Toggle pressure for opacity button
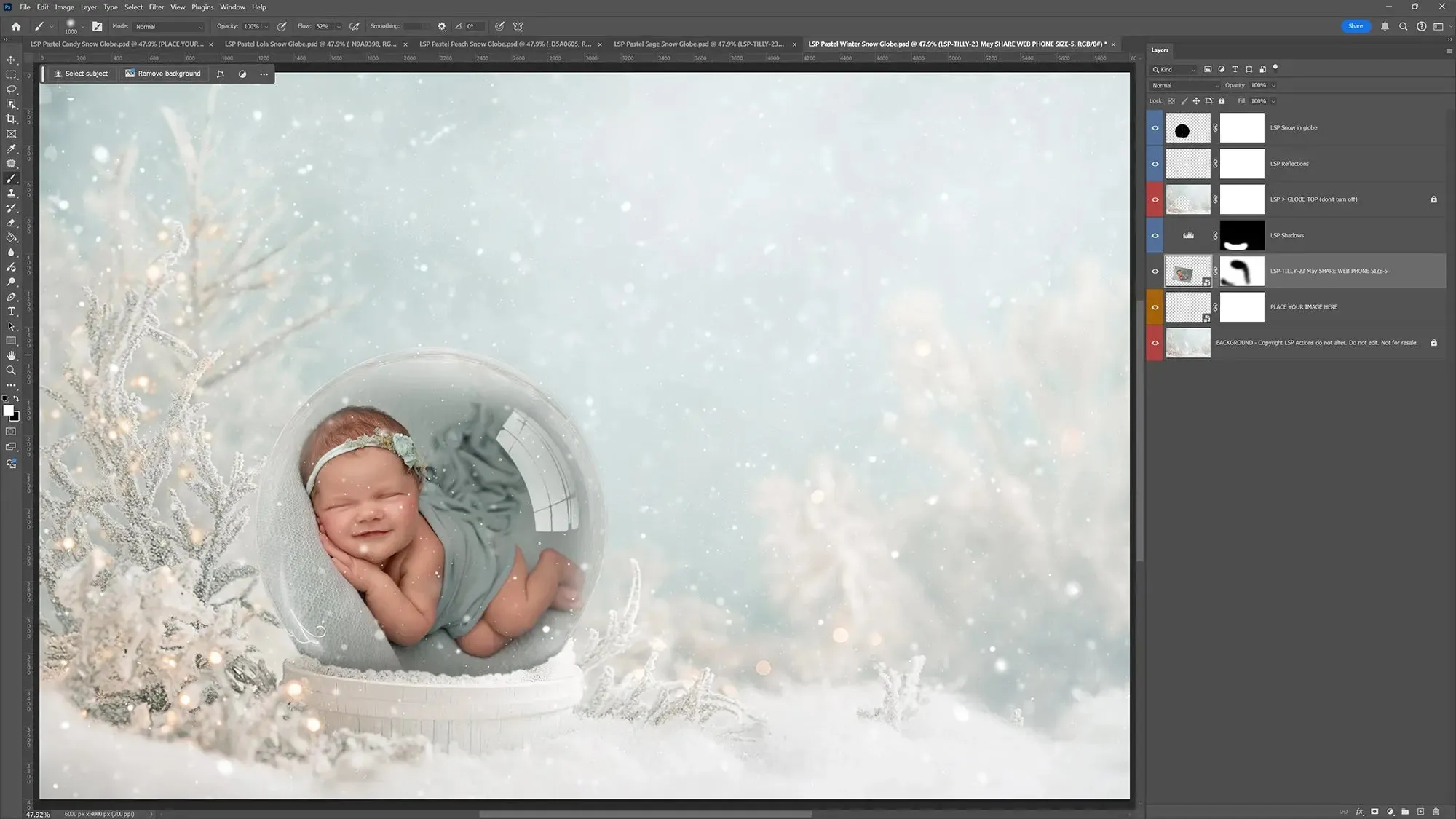The width and height of the screenshot is (1456, 819). point(282,26)
